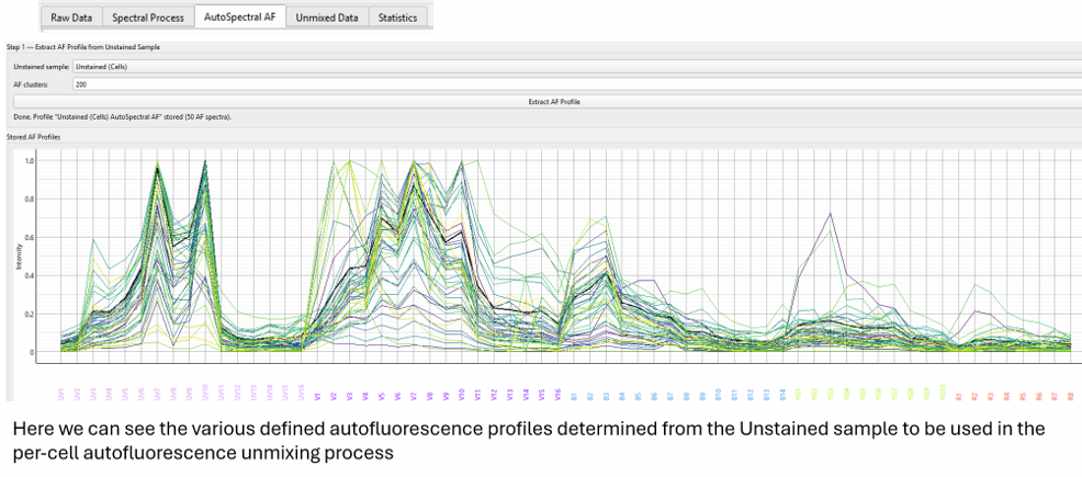Open the Raw Data tab
This screenshot has height=477, width=1082.
coord(72,18)
